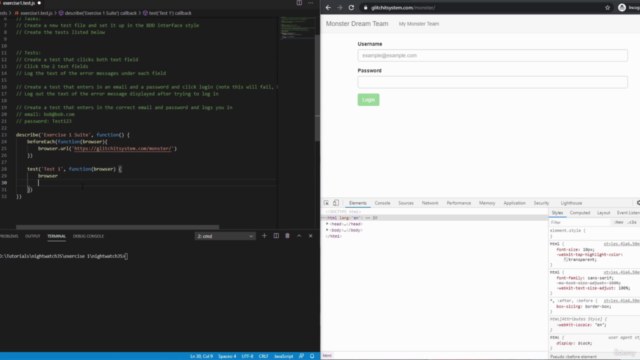Viewport: 640px width, 360px height.
Task: Open the DevTools Lighthouse tab
Action: pos(571,203)
